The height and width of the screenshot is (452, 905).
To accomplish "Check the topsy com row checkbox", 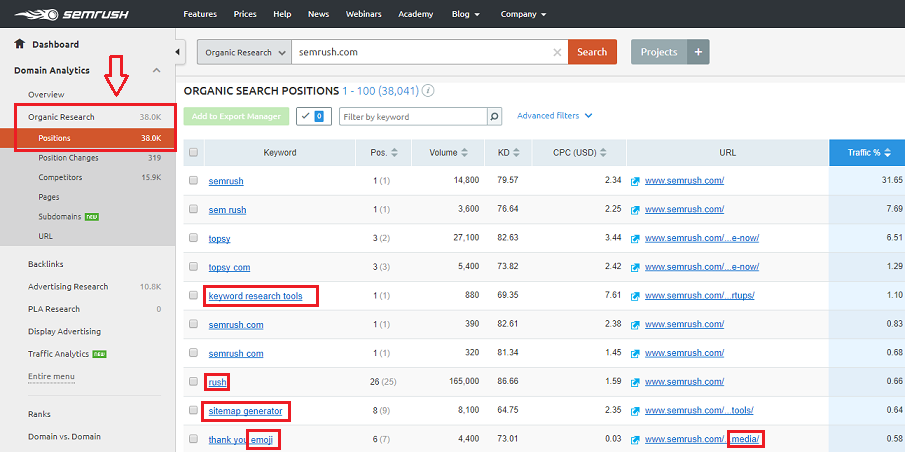I will pos(193,267).
